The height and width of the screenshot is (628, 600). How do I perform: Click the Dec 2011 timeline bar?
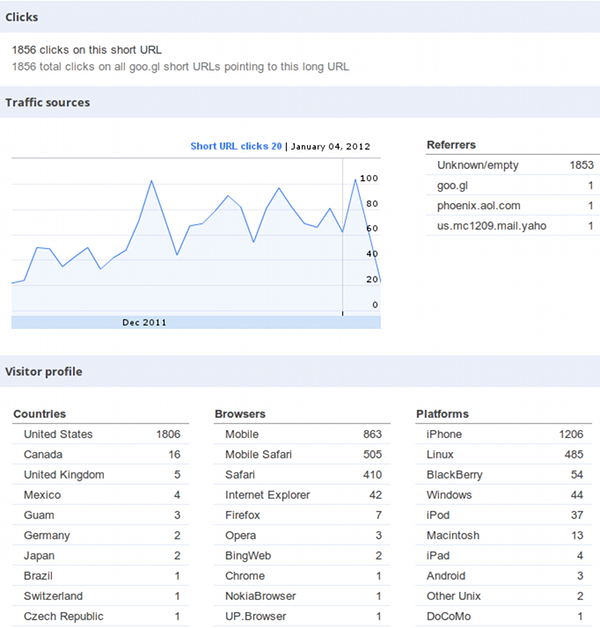point(196,322)
